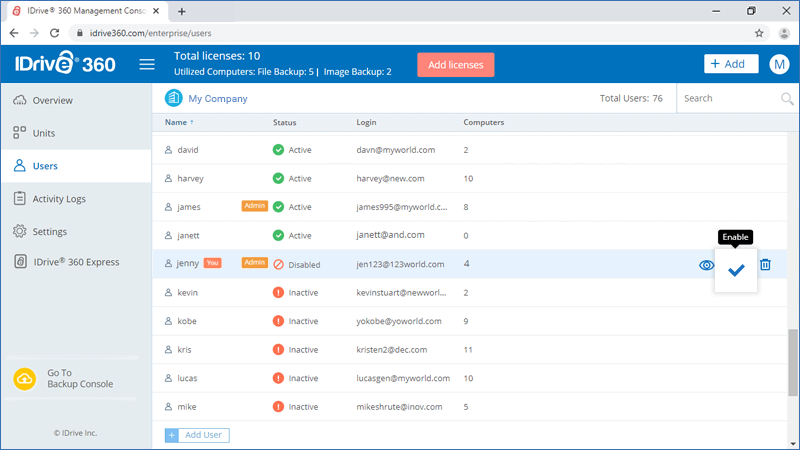The image size is (800, 450).
Task: Click the Active status icon for david
Action: point(278,149)
